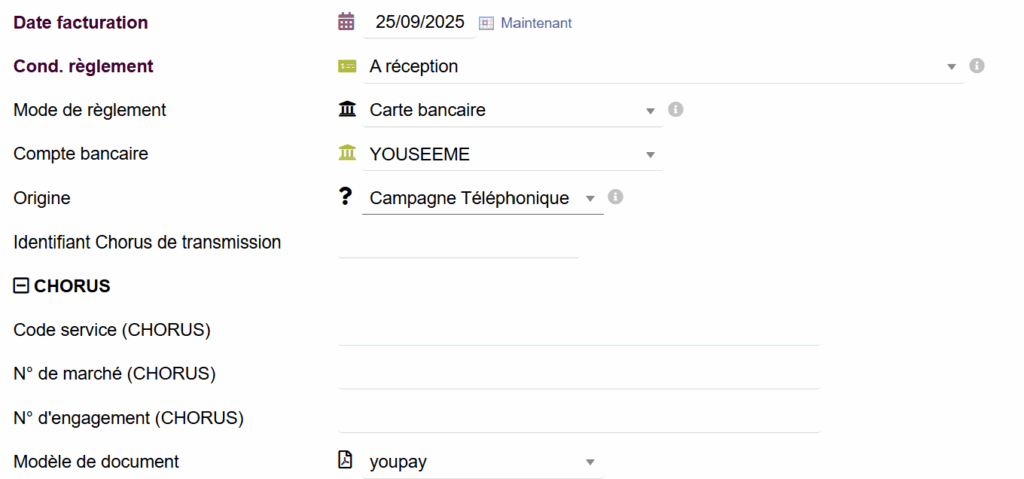1024x479 pixels.
Task: Click info icon next to Cond. règlement
Action: [977, 66]
